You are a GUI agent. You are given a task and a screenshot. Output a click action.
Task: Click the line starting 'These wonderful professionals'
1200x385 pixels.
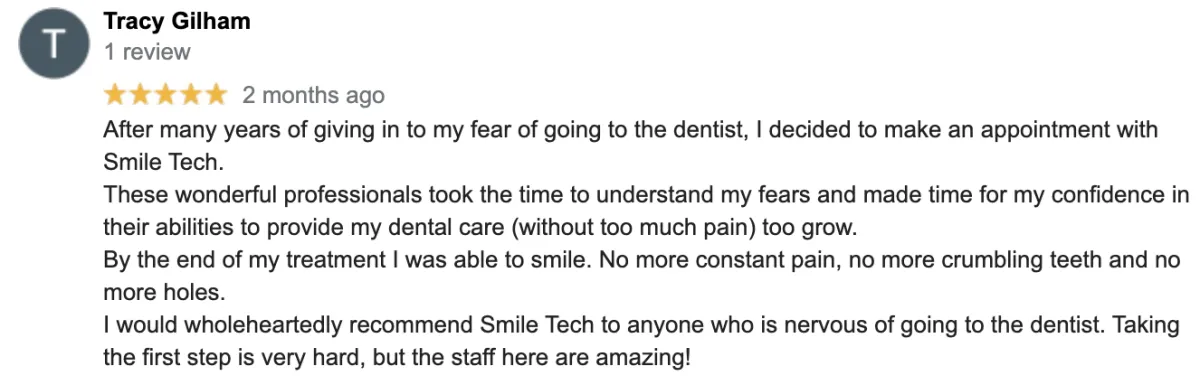pyautogui.click(x=646, y=194)
